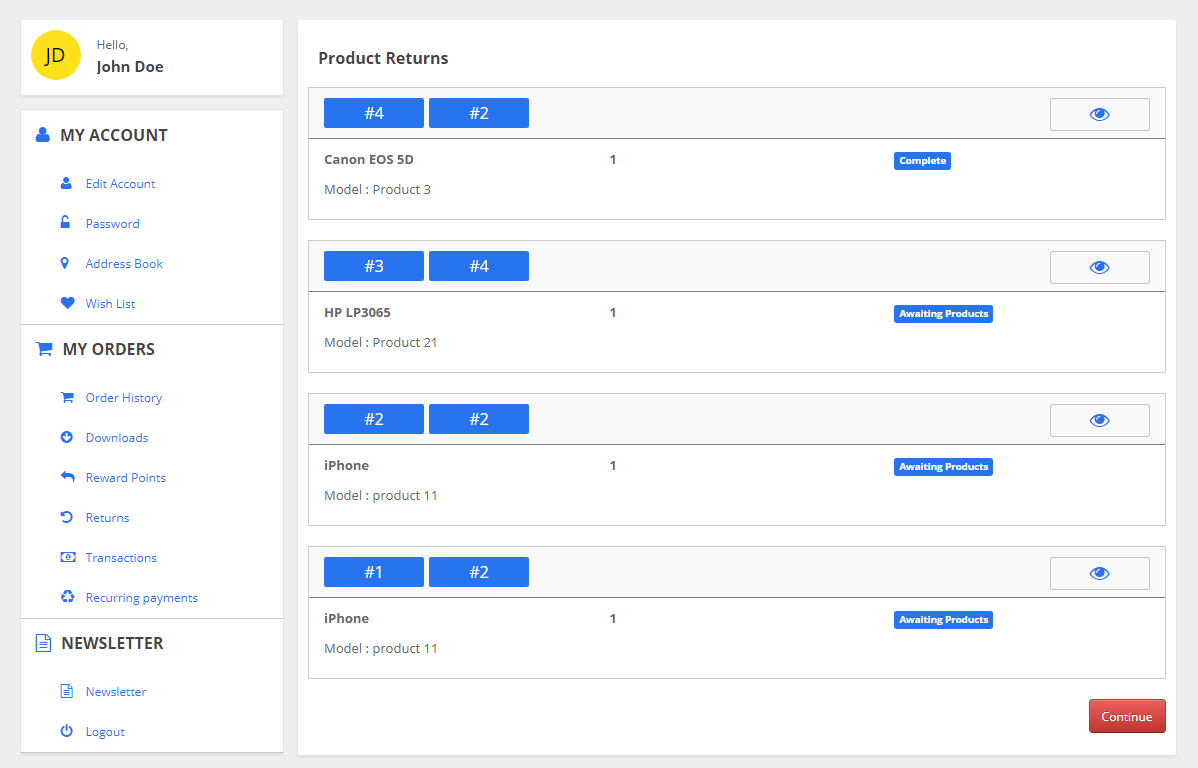
Task: Click the JD user avatar circle
Action: coord(56,55)
